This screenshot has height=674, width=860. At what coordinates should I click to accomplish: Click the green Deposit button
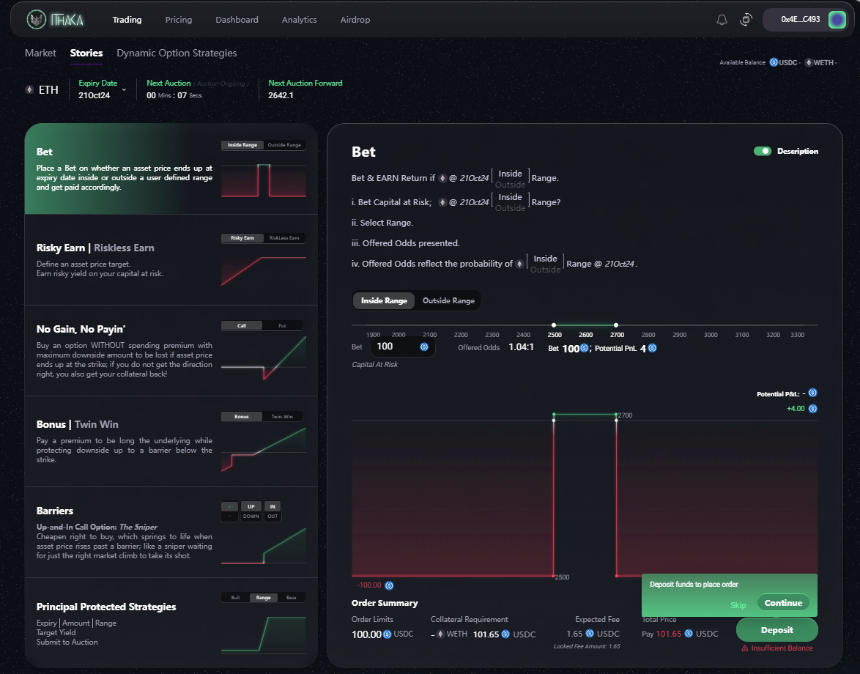[x=777, y=630]
